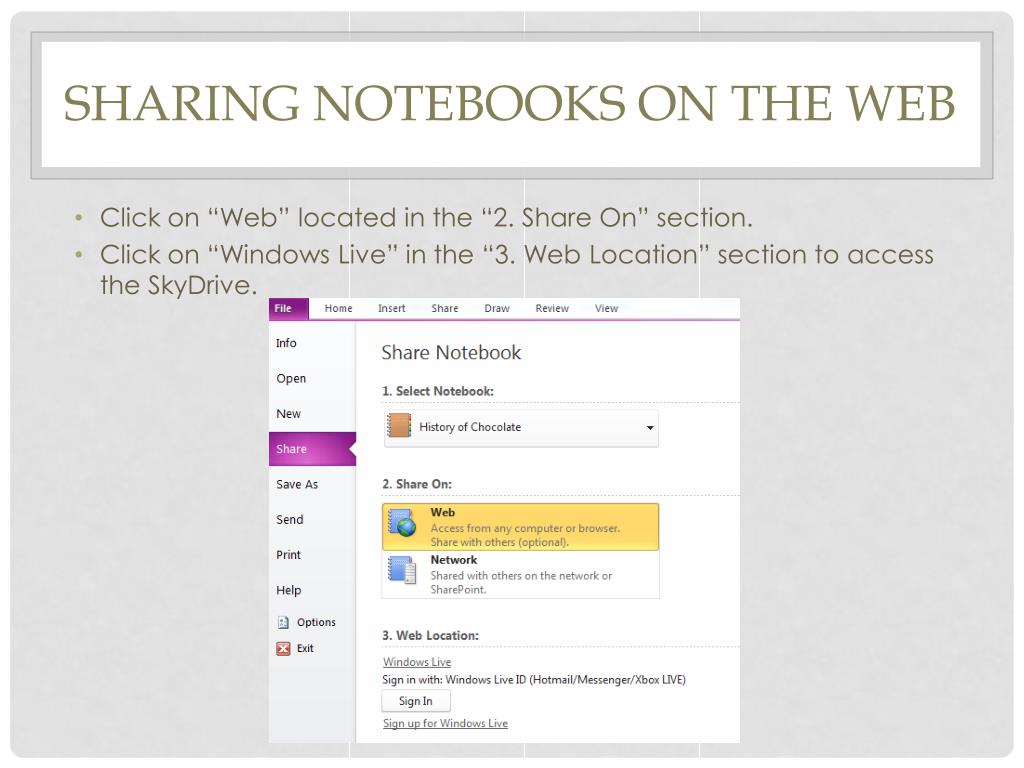1024x768 pixels.
Task: Select Open in the backstage menu
Action: pyautogui.click(x=312, y=378)
